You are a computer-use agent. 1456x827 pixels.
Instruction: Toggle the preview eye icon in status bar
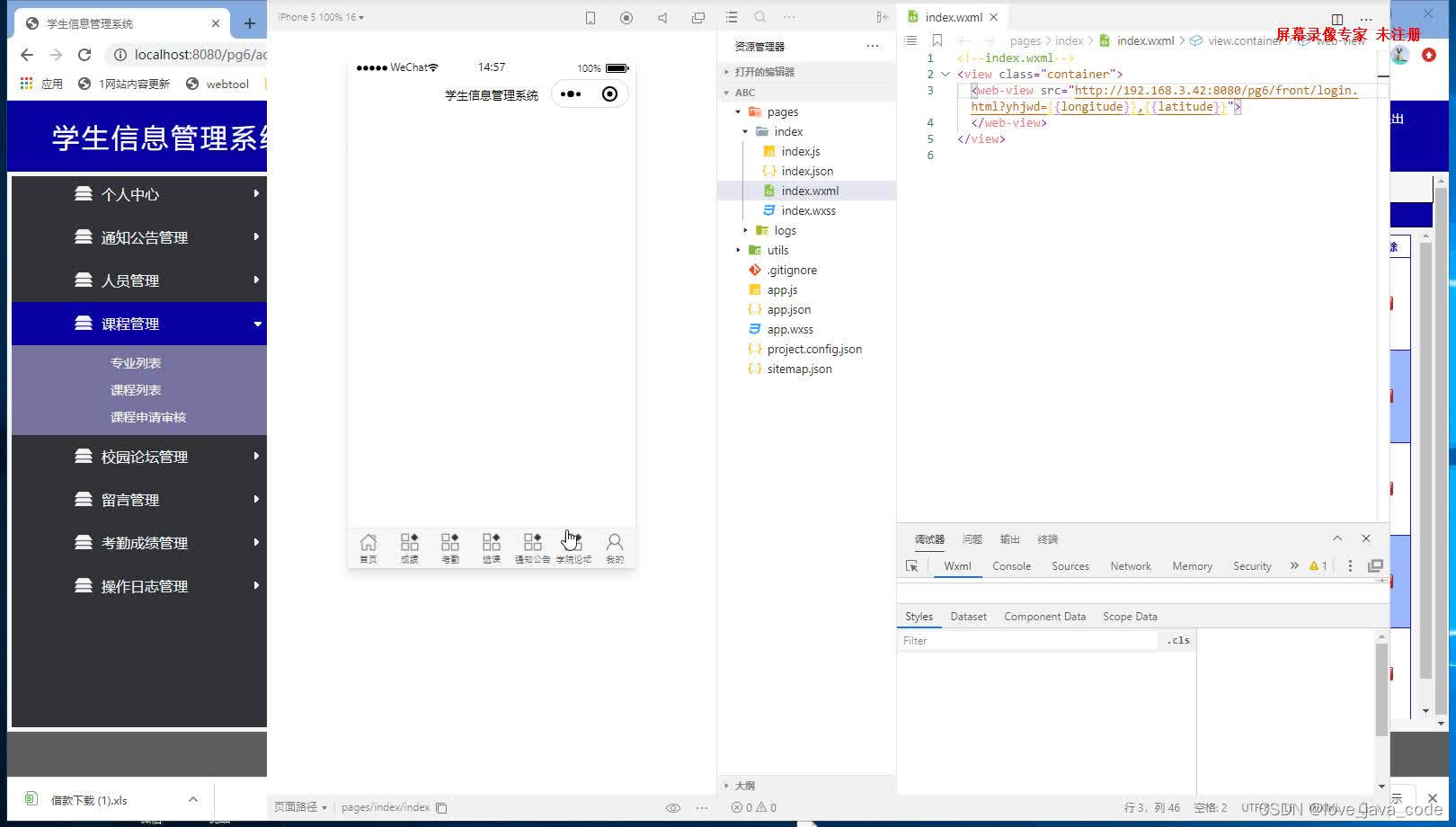pos(673,807)
